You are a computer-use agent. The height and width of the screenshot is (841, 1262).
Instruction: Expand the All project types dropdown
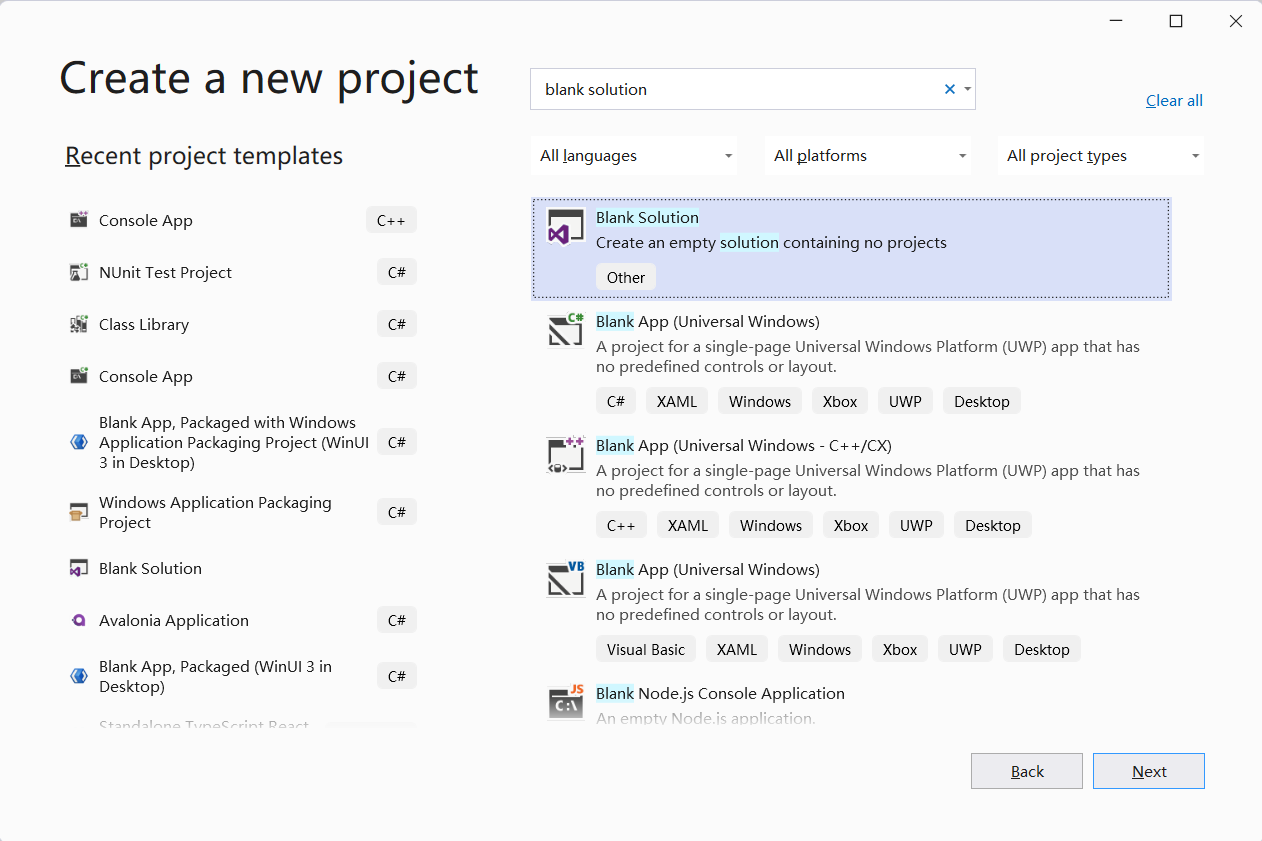pyautogui.click(x=1101, y=156)
